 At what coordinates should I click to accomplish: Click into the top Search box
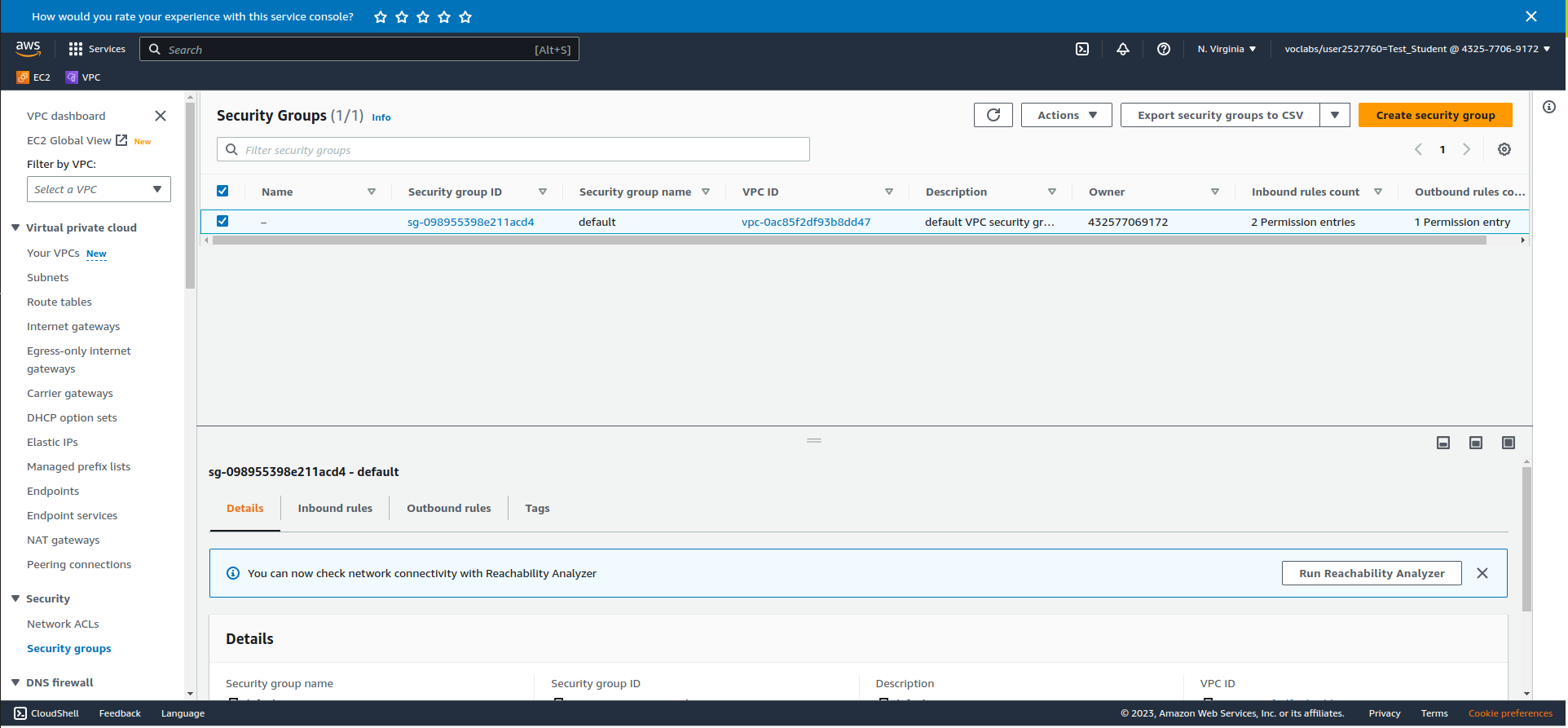coord(359,49)
